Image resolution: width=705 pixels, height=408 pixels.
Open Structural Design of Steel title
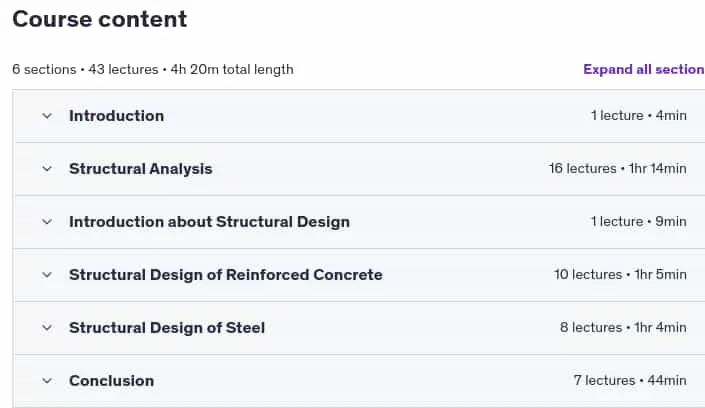pos(167,328)
